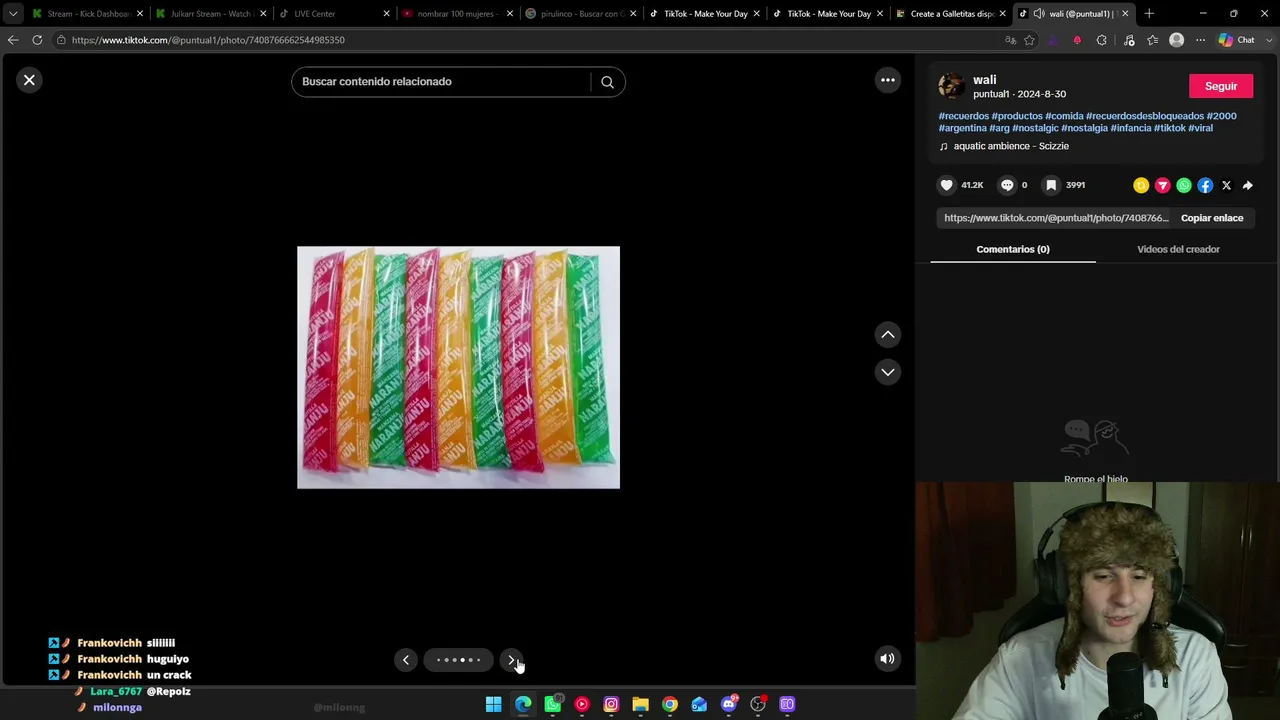Viewport: 1280px width, 720px height.
Task: Open the browser profile avatar
Action: 1177,40
